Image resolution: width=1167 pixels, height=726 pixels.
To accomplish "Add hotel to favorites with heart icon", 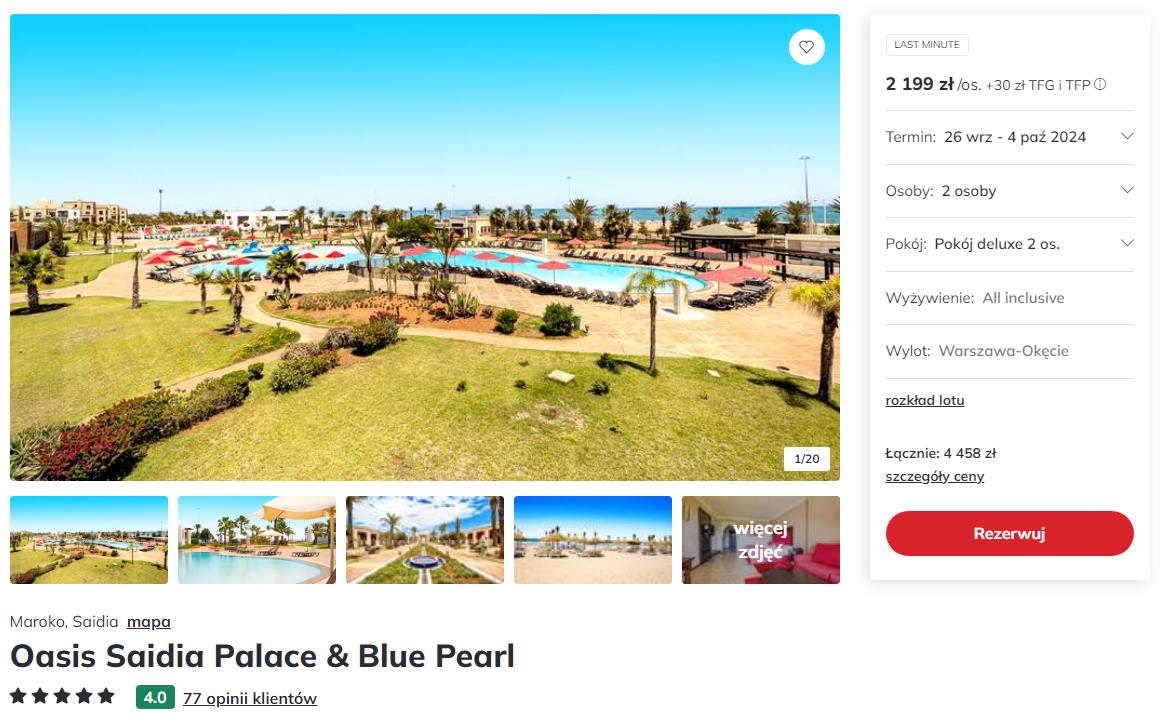I will coord(806,47).
